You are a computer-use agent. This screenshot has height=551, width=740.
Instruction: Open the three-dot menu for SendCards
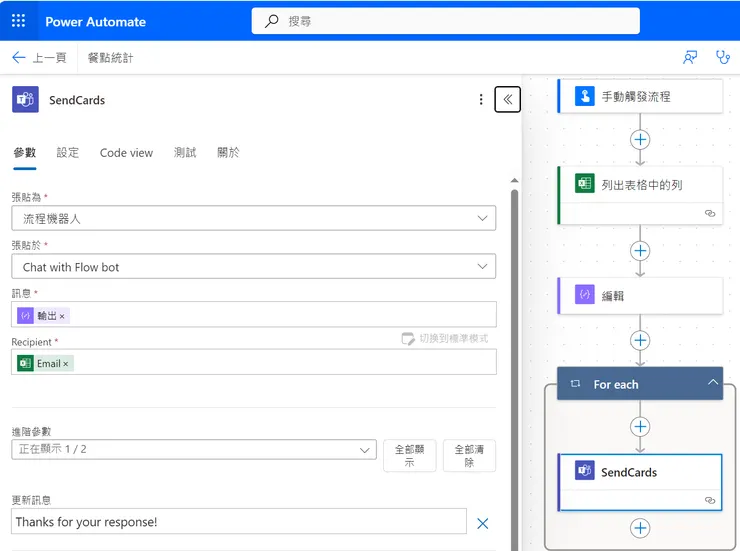click(481, 100)
